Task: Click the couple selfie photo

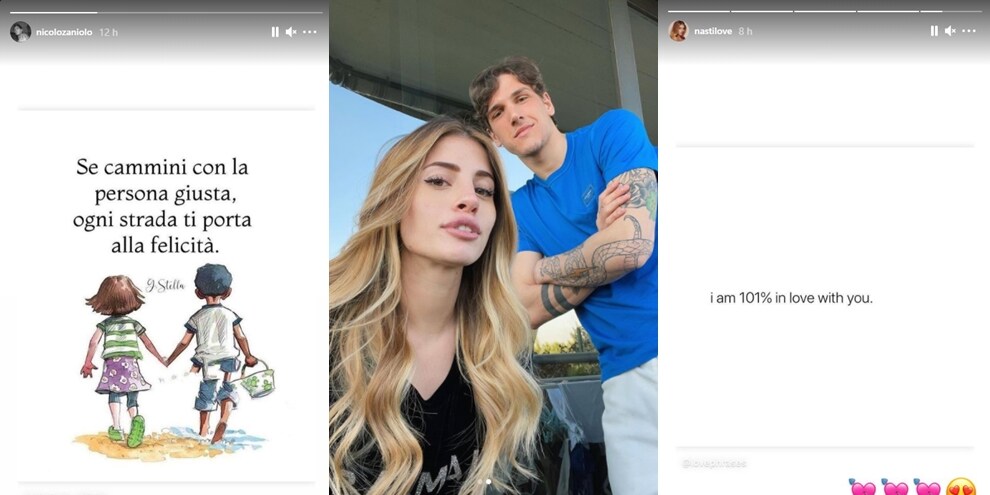Action: click(493, 248)
